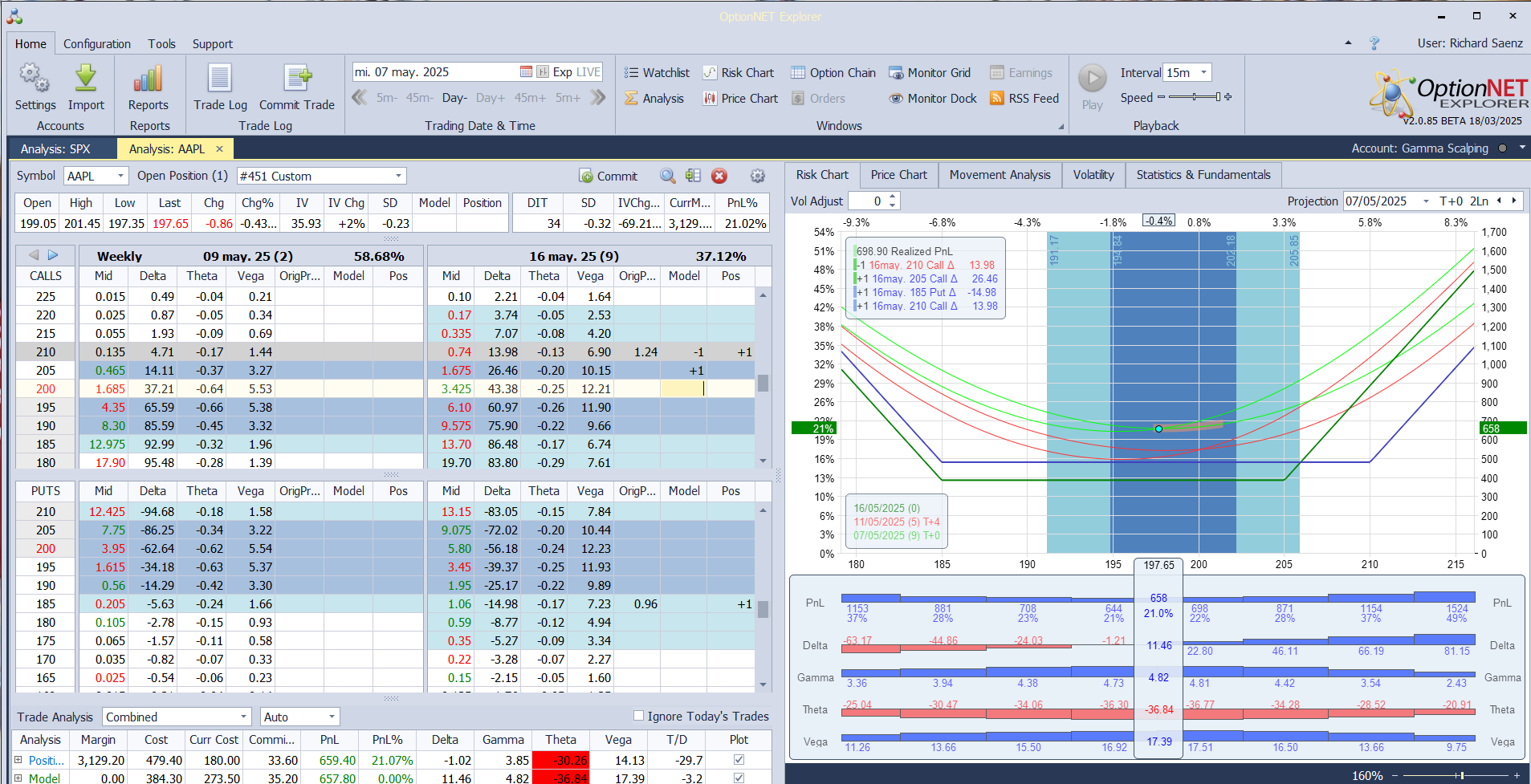This screenshot has width=1531, height=784.
Task: Open the Reports bar chart icon
Action: pos(148,79)
